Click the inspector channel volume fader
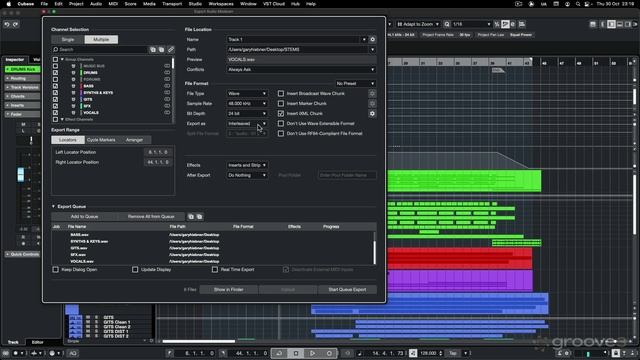The width and height of the screenshot is (640, 360). coord(20,174)
